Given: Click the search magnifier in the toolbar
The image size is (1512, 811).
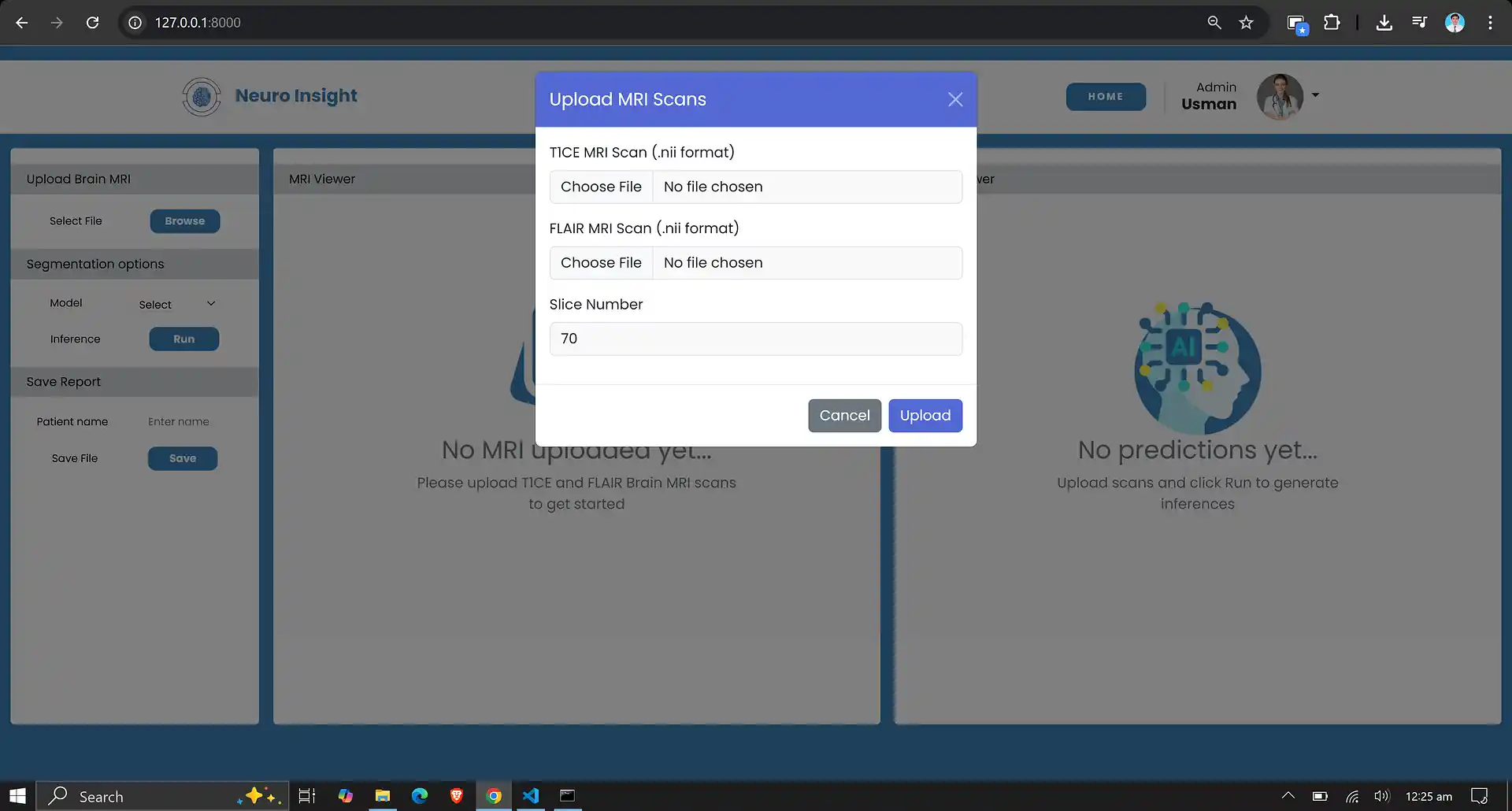Looking at the screenshot, I should click(1214, 22).
